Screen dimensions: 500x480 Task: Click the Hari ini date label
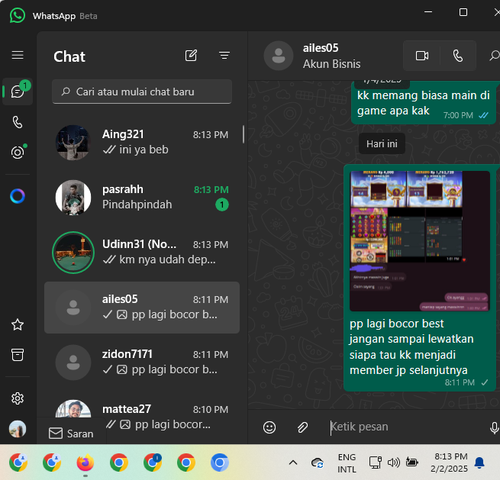point(382,144)
